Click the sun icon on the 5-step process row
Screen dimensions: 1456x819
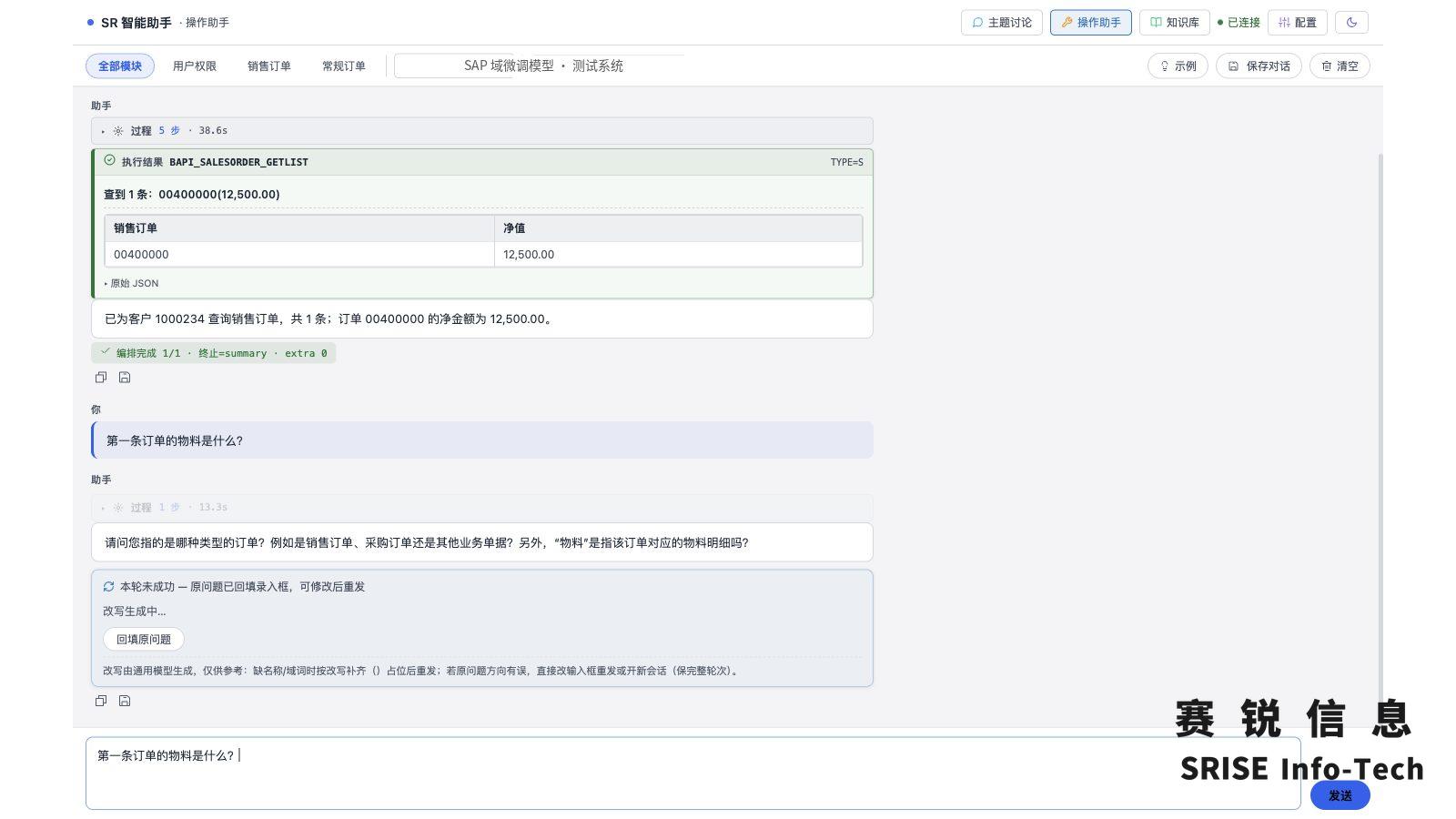[118, 131]
